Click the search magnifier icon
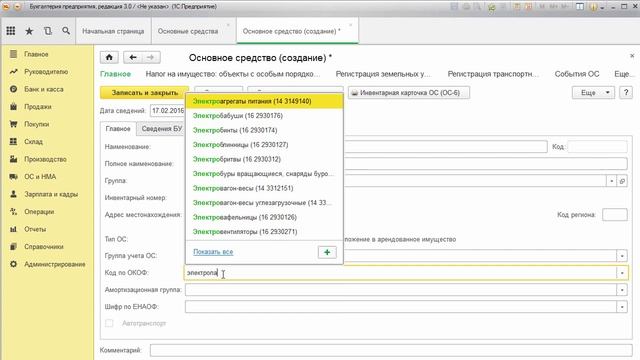Image resolution: width=640 pixels, height=360 pixels. (x=66, y=31)
